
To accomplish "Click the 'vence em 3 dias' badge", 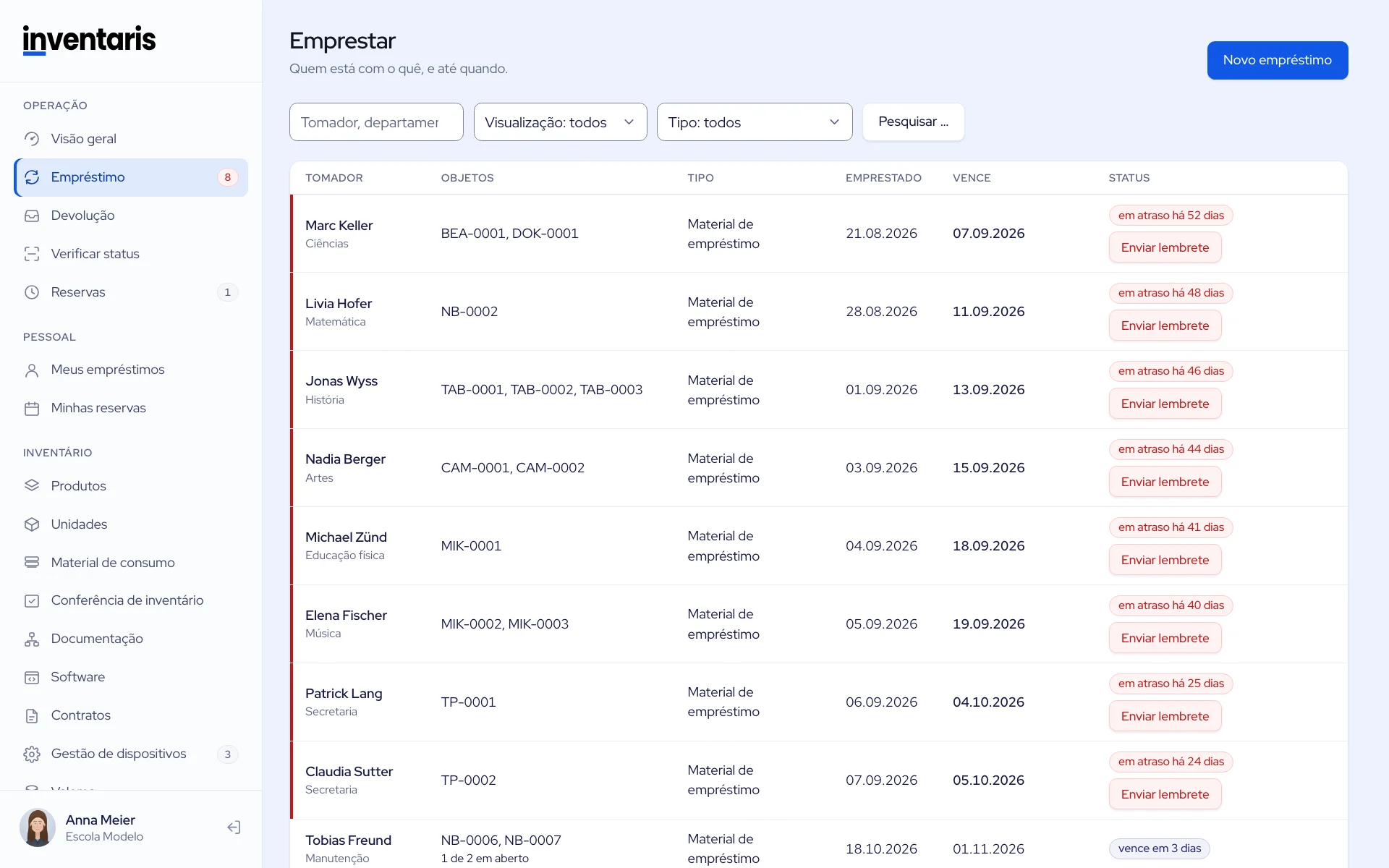I will (1159, 848).
